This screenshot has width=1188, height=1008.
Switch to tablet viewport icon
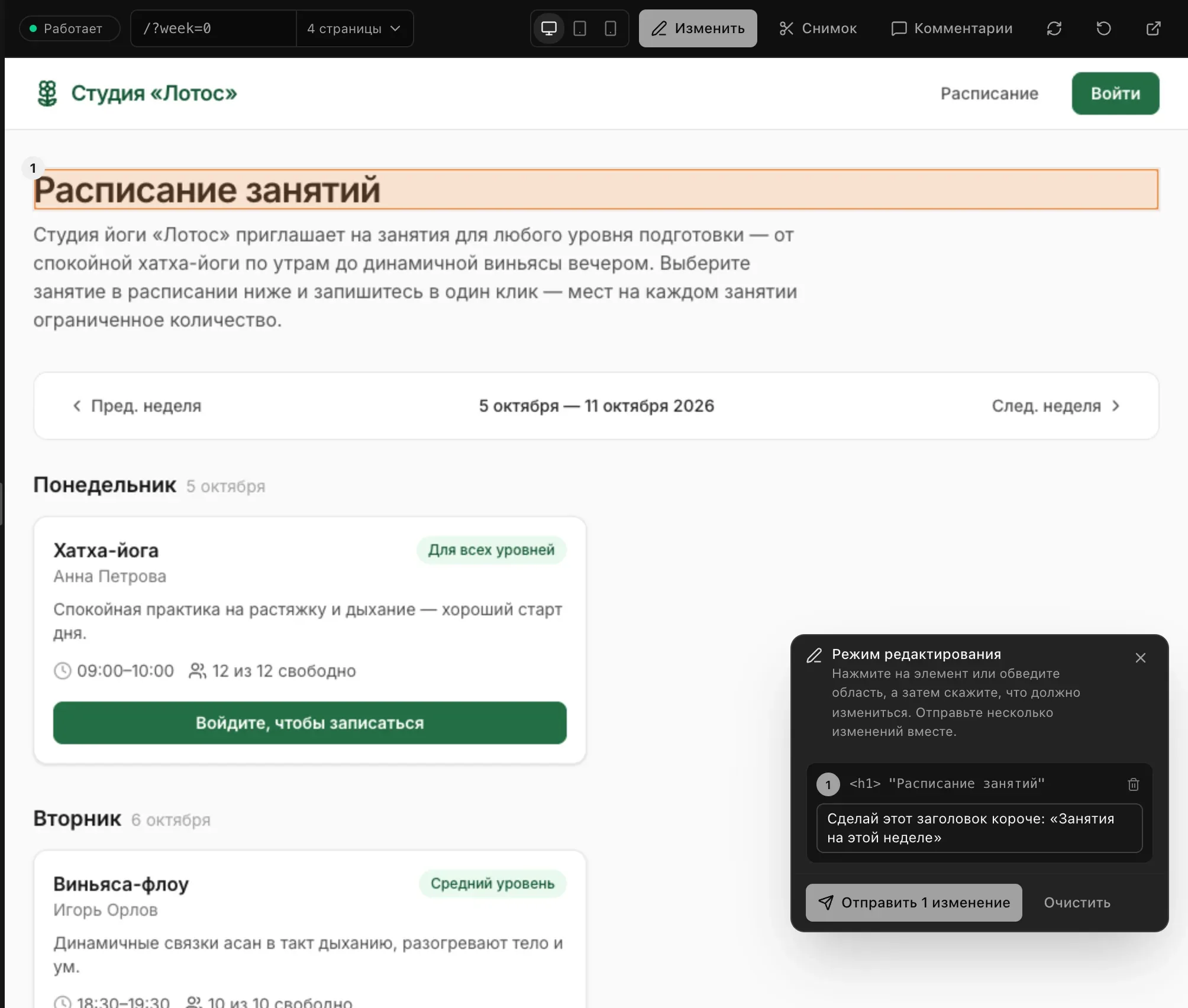[580, 28]
